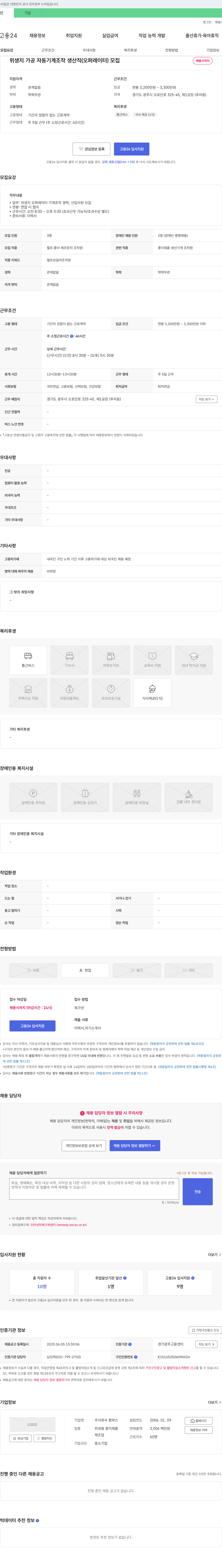Click the company LOGO placeholder image
Image resolution: width=222 pixels, height=1568 pixels.
tap(32, 1424)
